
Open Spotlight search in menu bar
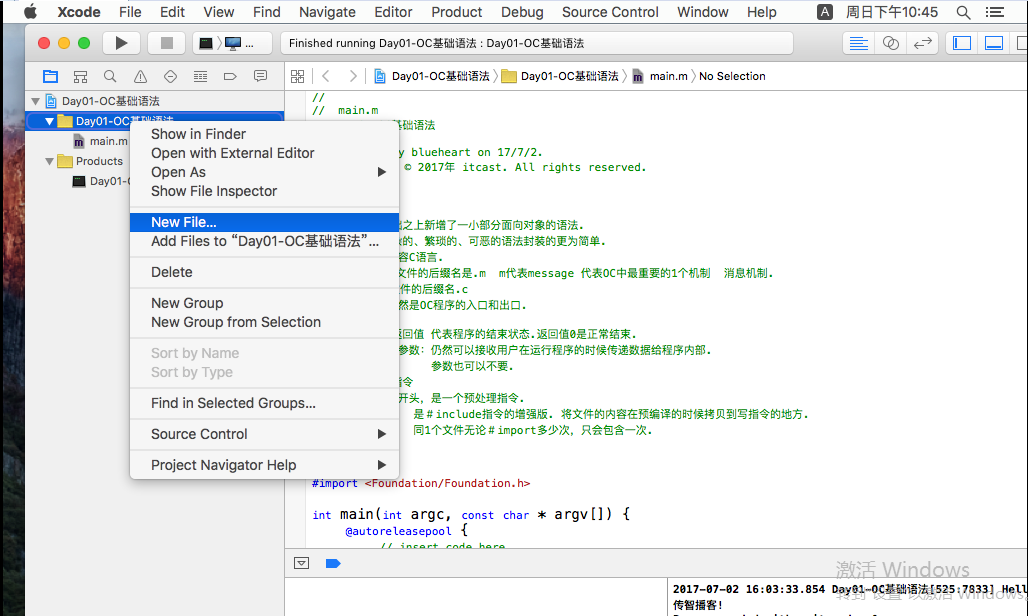click(x=963, y=12)
